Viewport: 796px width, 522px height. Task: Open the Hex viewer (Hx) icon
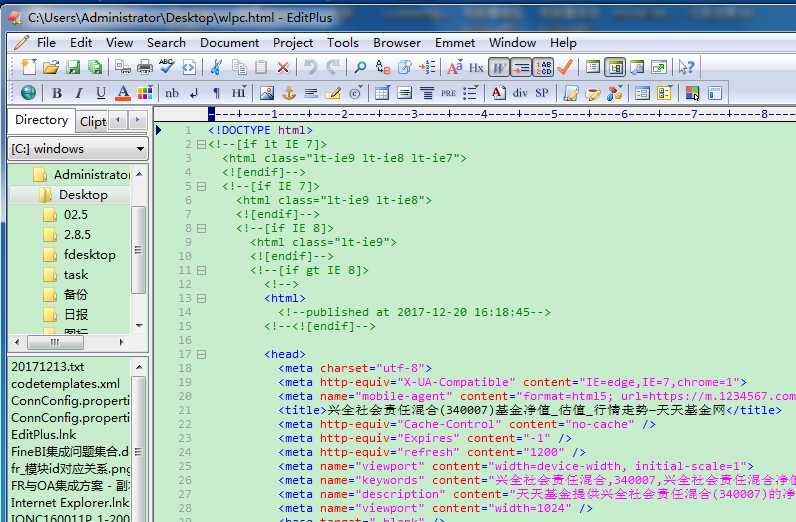476,67
